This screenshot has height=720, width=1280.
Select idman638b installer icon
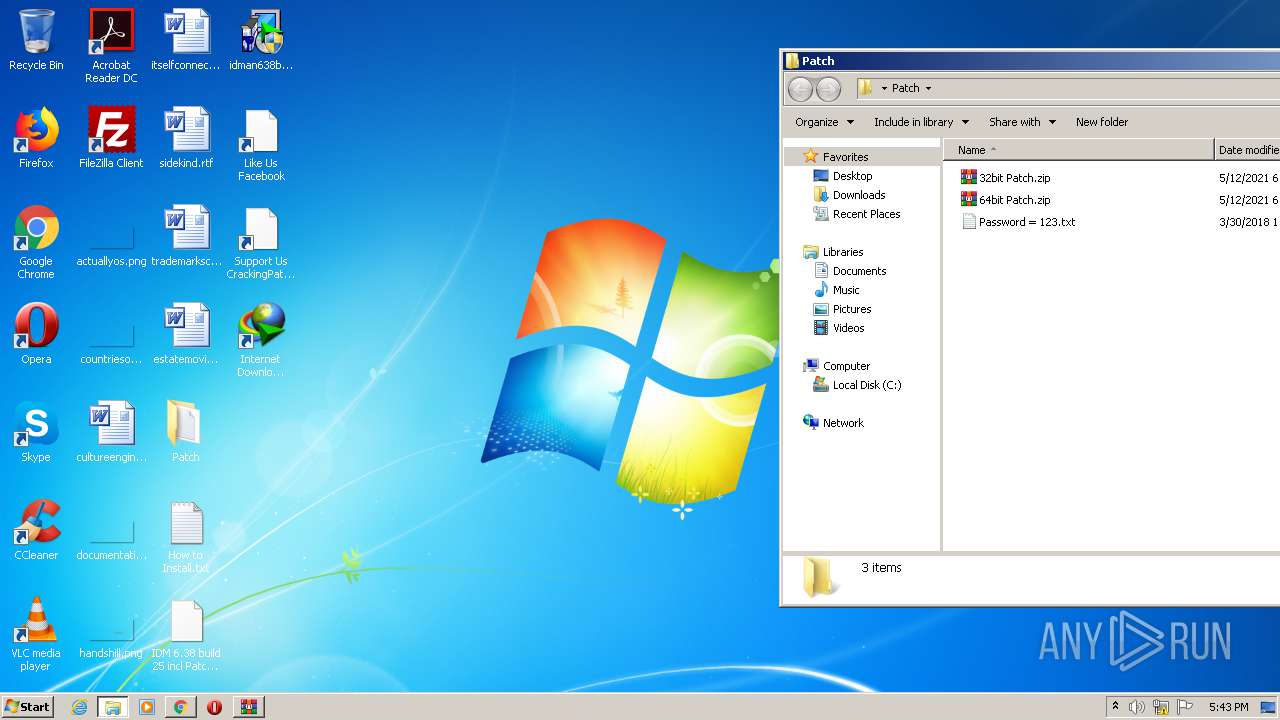(x=261, y=40)
